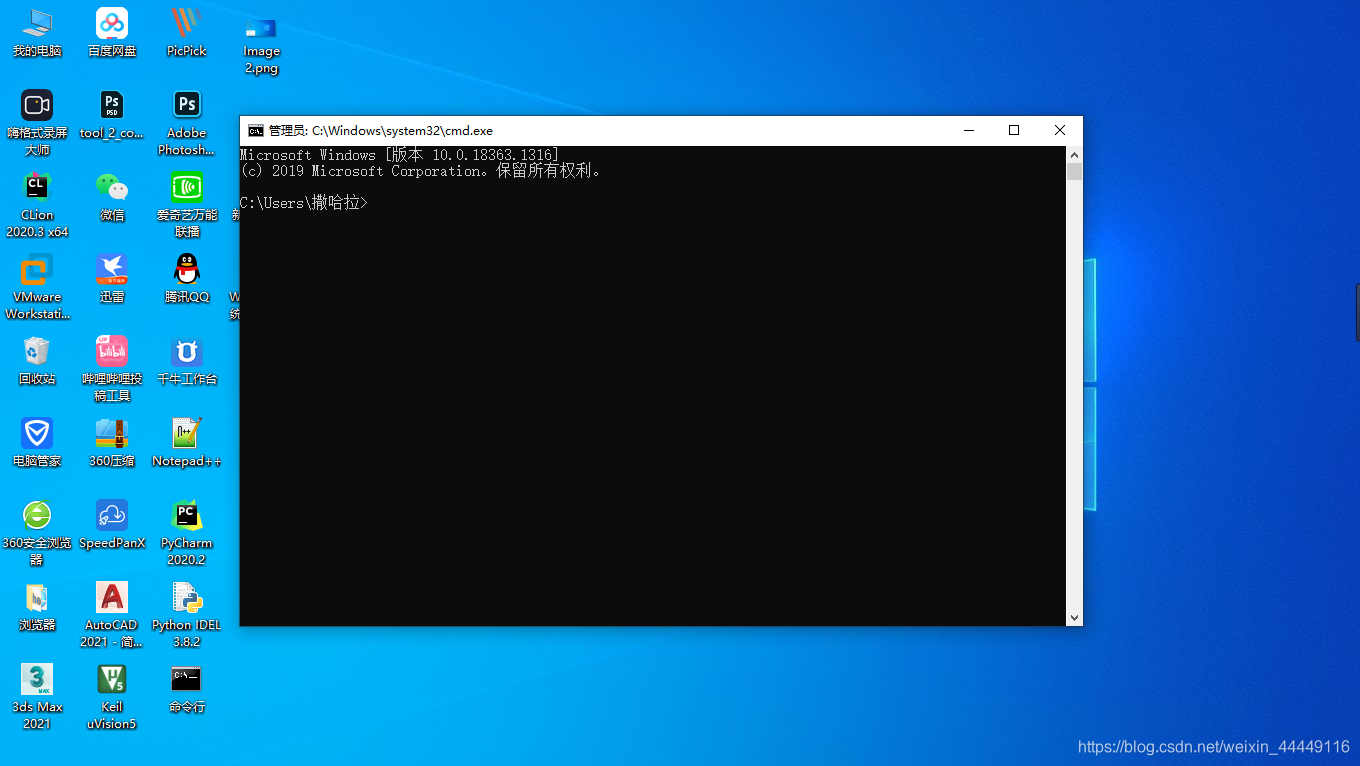Click the title text 管理员: C:\Windows\system32\cmd.exe
This screenshot has height=766, width=1360.
coord(381,131)
